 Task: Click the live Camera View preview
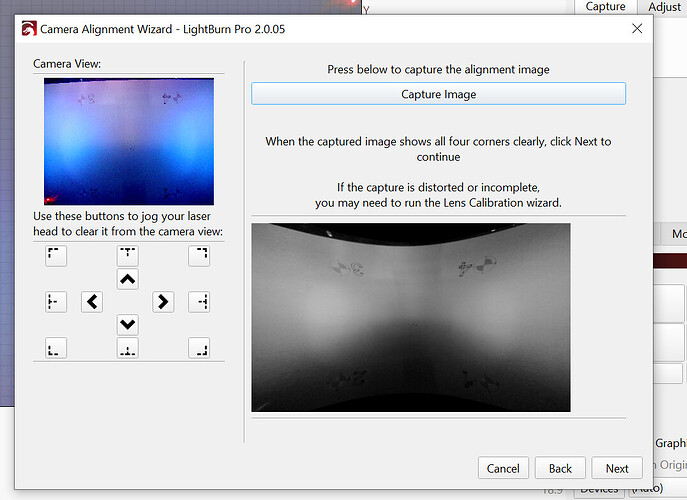pos(129,141)
